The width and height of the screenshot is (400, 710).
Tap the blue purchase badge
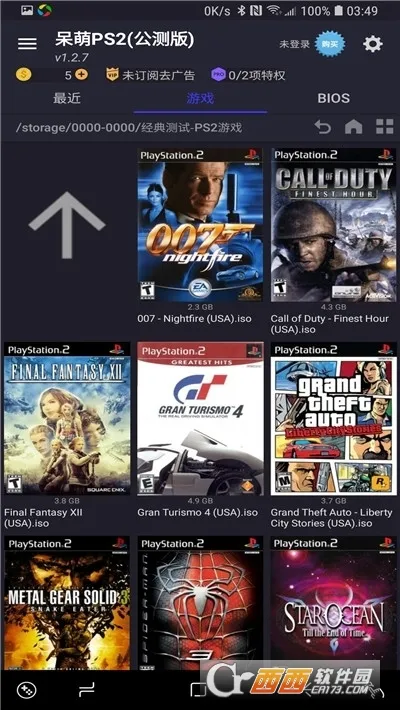point(330,44)
